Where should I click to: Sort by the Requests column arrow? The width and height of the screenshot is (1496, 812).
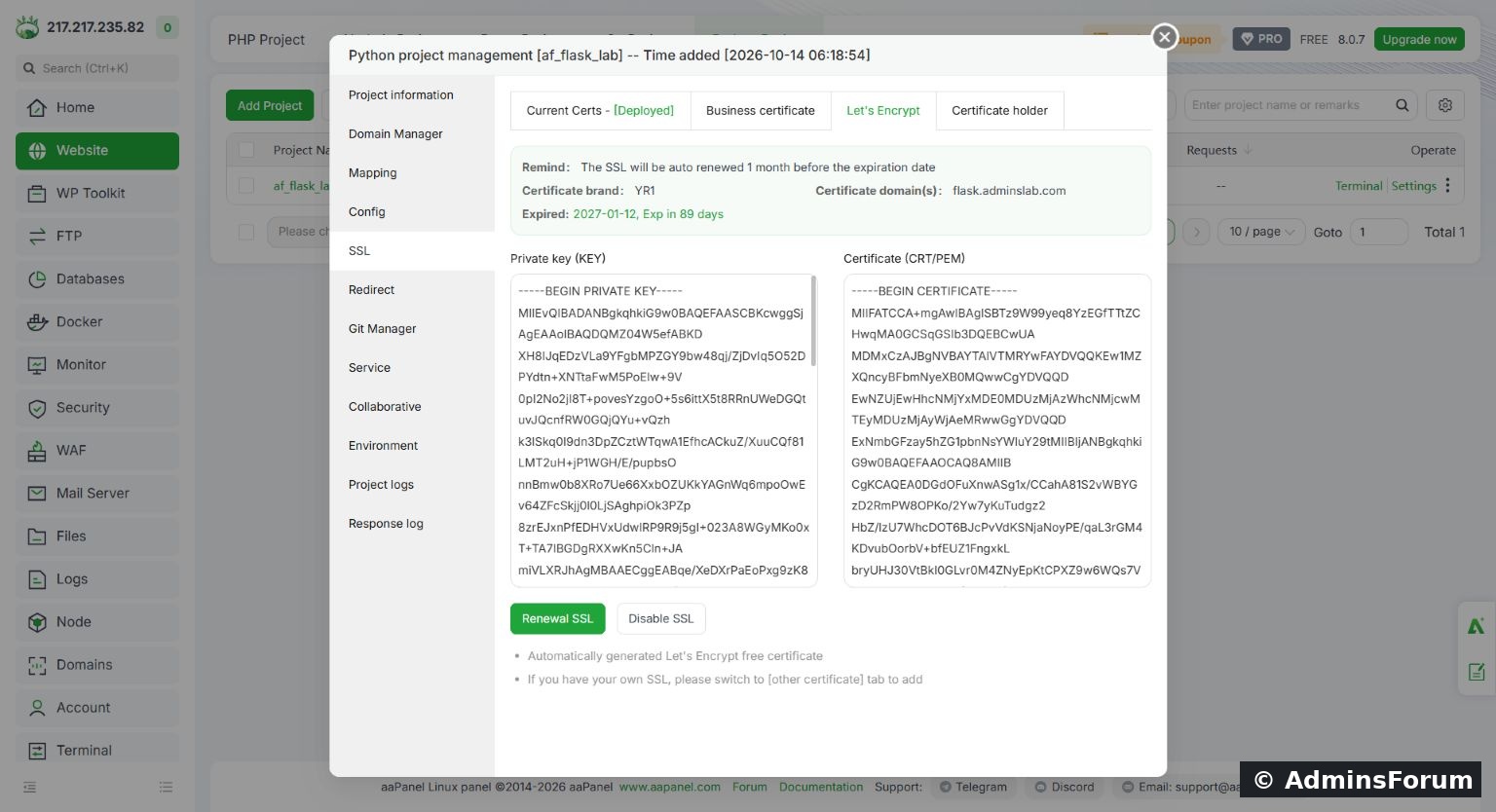1248,150
